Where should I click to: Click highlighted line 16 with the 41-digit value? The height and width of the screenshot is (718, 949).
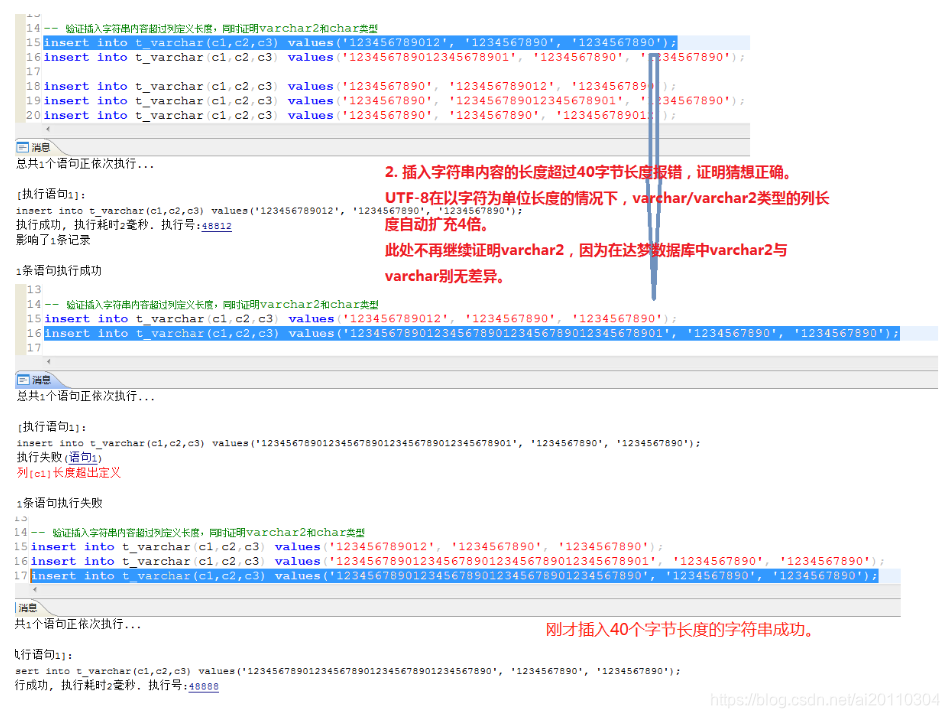coord(472,333)
